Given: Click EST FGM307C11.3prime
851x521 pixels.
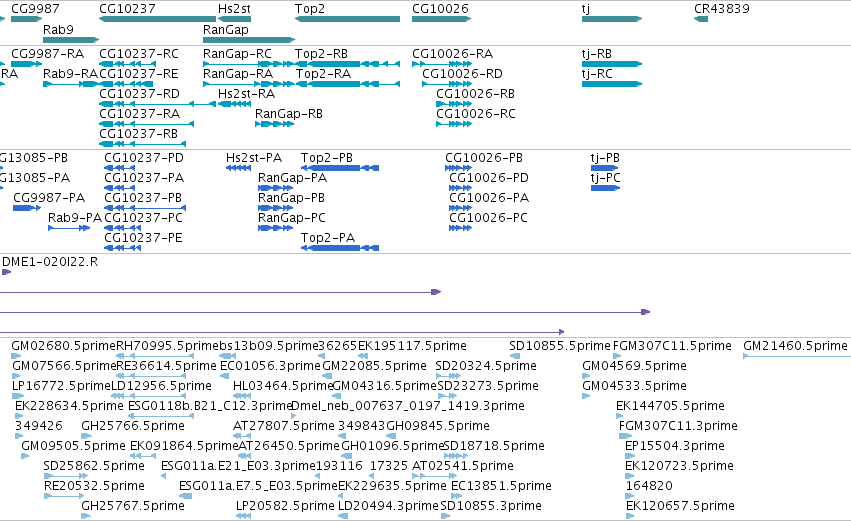Looking at the screenshot, I should (x=626, y=436).
